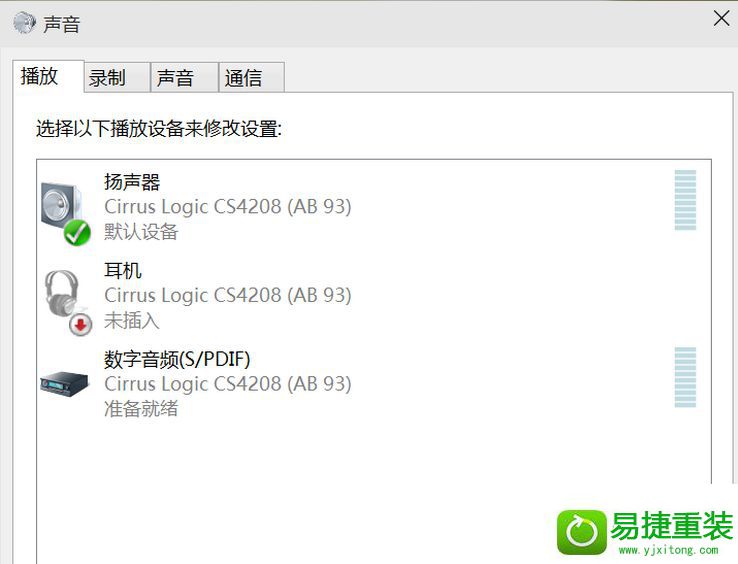Screen dimensions: 738x564
Task: Click the Cirrus Logic text under 耳机
Action: tap(228, 295)
